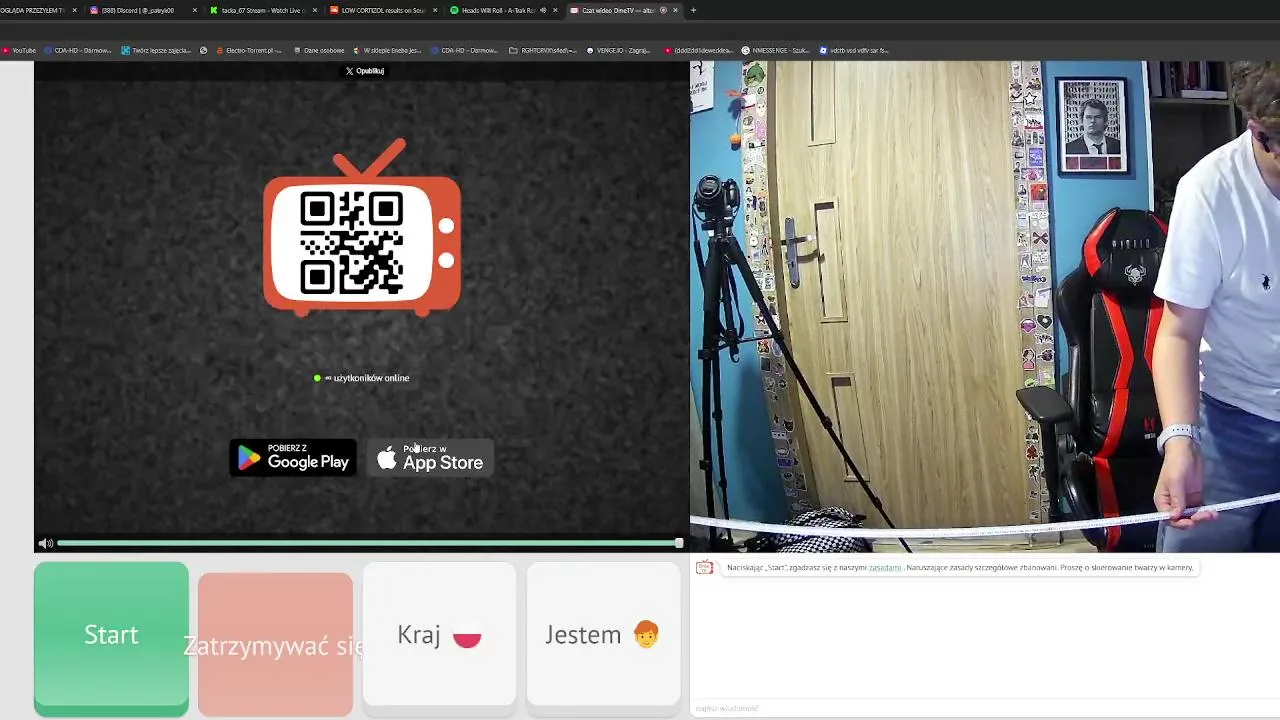Close the Czat wideo OmeTV tab

tap(675, 10)
